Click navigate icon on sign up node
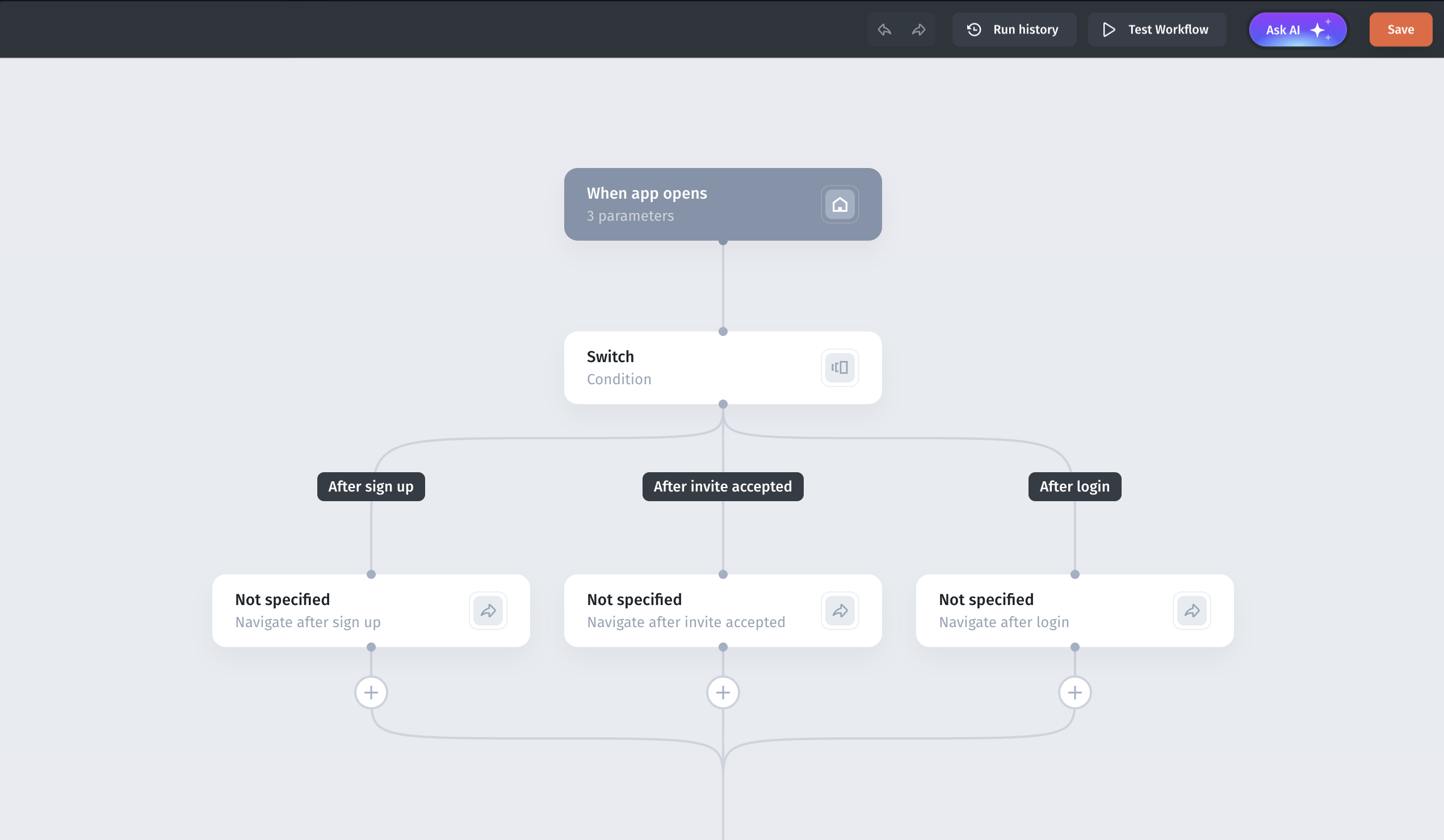1444x840 pixels. [x=488, y=611]
